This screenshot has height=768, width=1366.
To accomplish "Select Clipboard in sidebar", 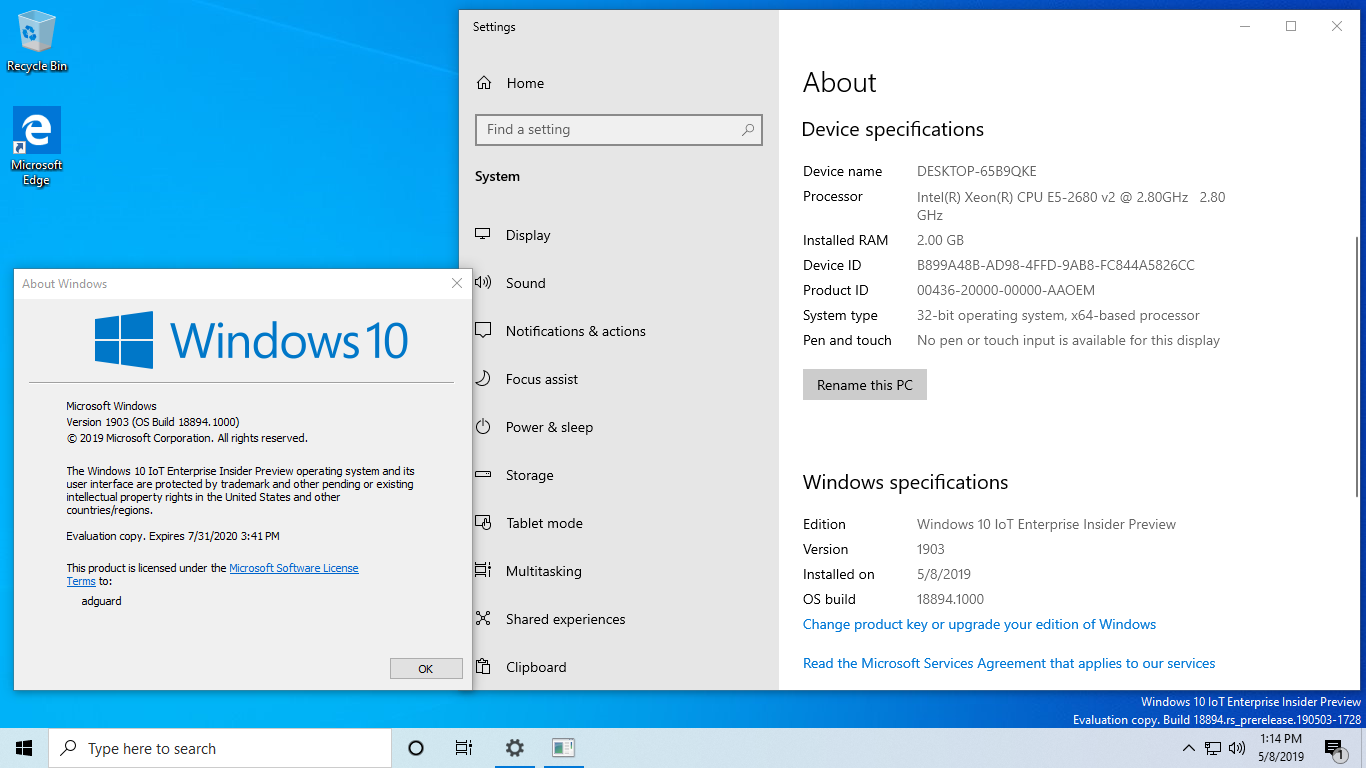I will click(x=536, y=667).
